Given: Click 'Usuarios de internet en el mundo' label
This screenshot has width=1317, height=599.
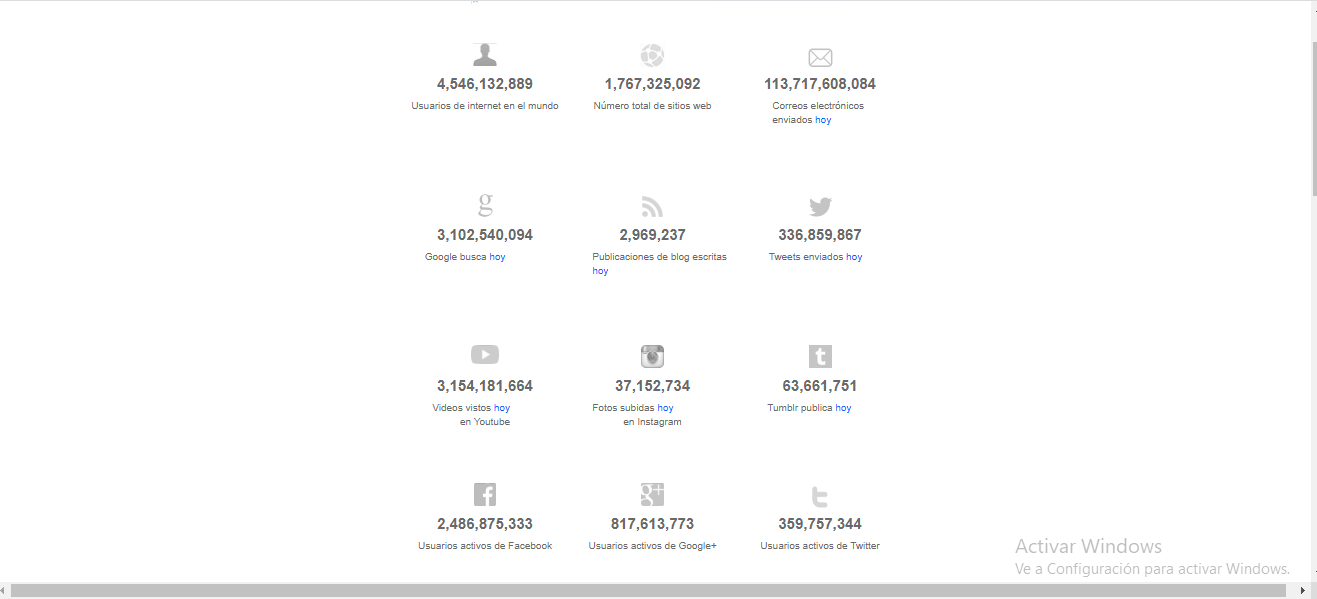Looking at the screenshot, I should pos(485,106).
